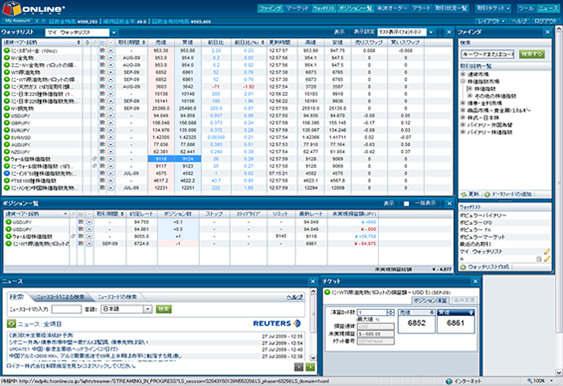Screen dimensions: 563x386
Task: Click news list scroll-down arrow
Action: click(313, 358)
